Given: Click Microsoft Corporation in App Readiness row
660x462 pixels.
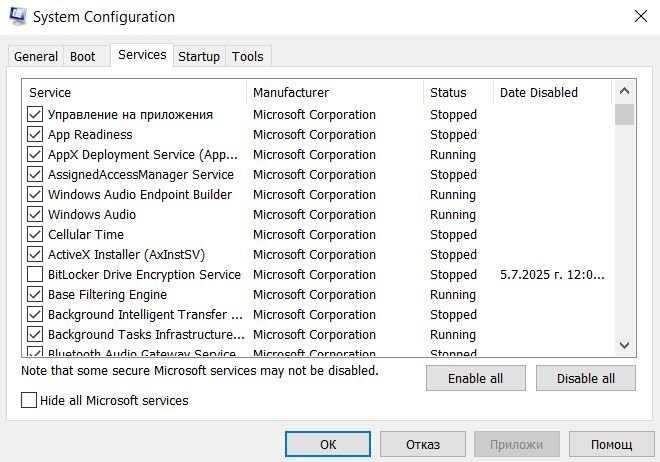Looking at the screenshot, I should 314,135.
